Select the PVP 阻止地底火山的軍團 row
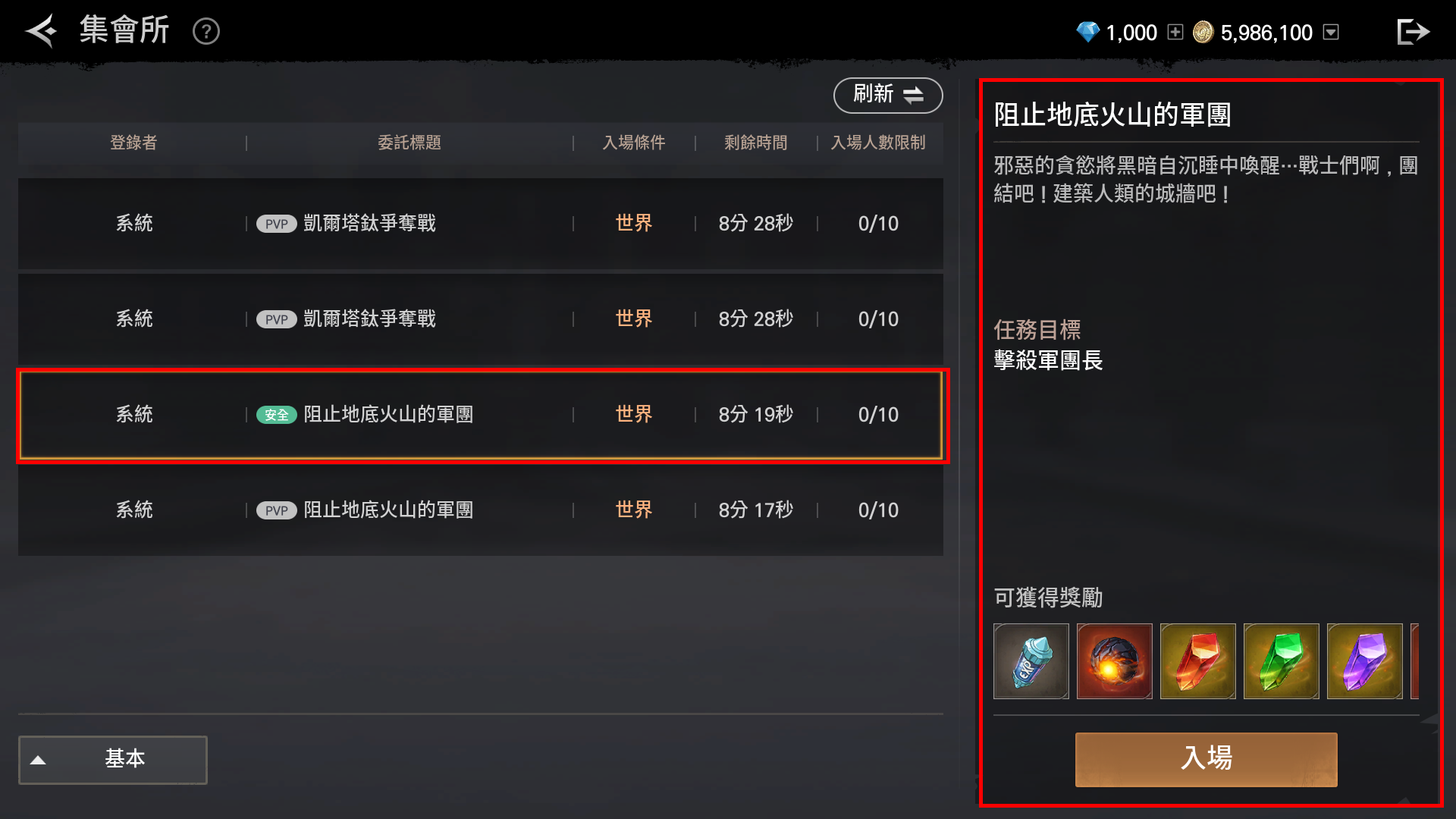The width and height of the screenshot is (1456, 819). (x=481, y=510)
